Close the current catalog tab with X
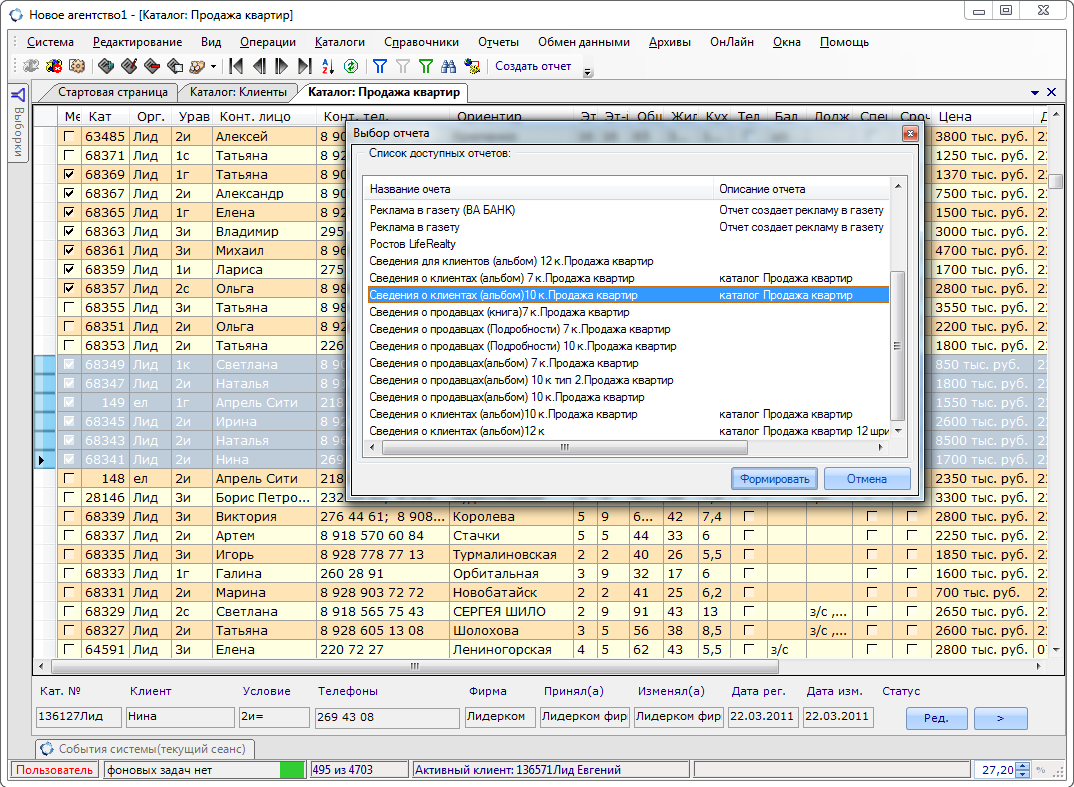Viewport: 1074px width, 787px height. point(1051,92)
